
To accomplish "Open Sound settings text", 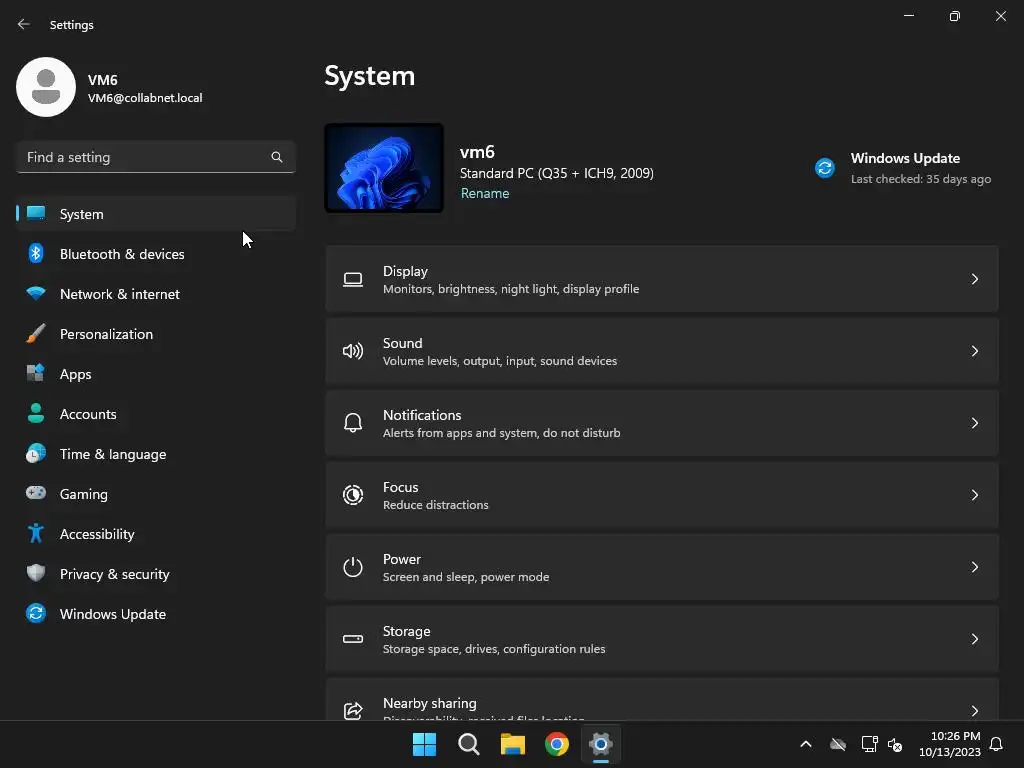I will 402,343.
